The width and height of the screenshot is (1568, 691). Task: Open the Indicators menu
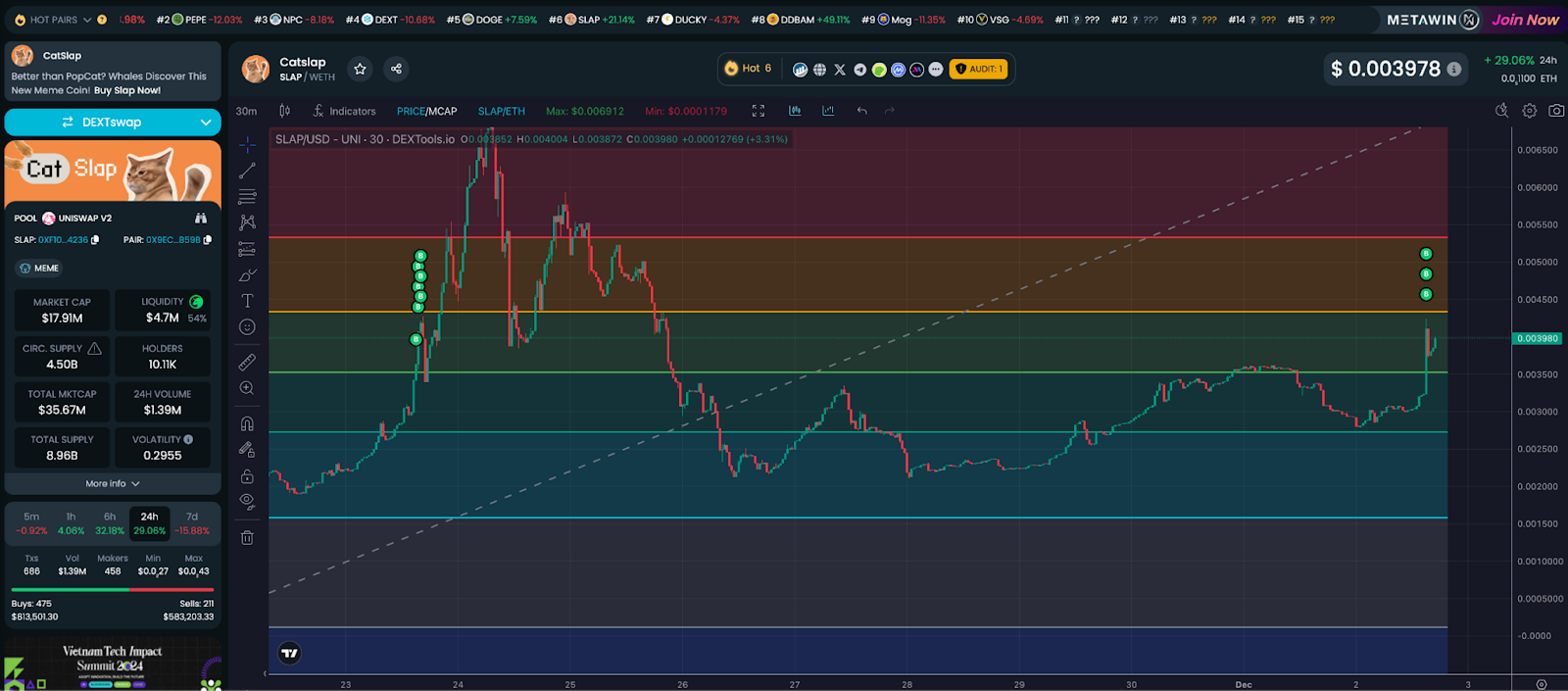344,111
